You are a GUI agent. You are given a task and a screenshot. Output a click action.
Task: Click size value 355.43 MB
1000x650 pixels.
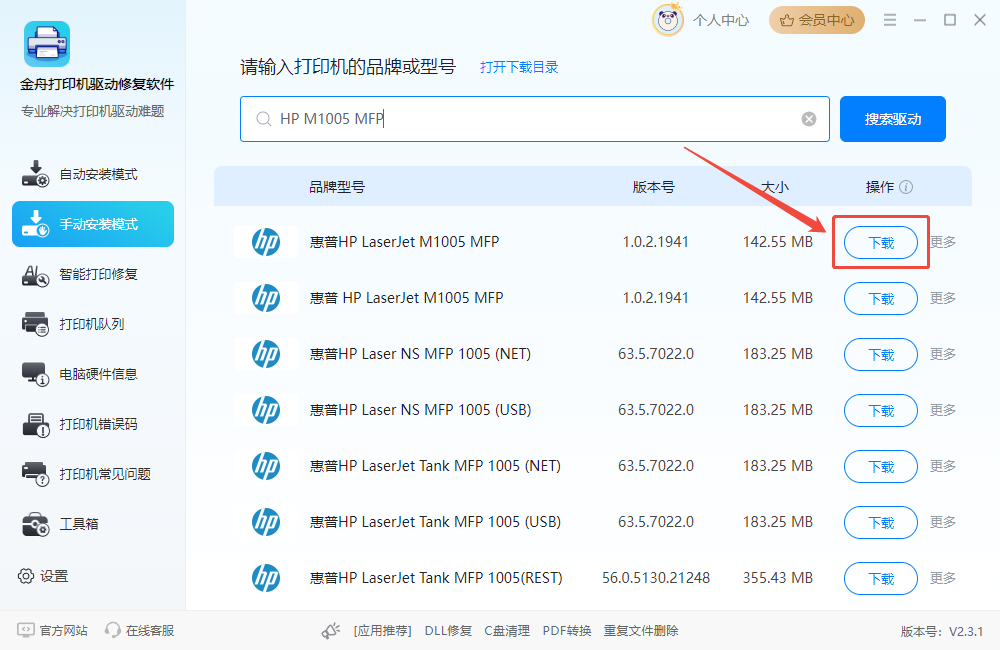(777, 578)
